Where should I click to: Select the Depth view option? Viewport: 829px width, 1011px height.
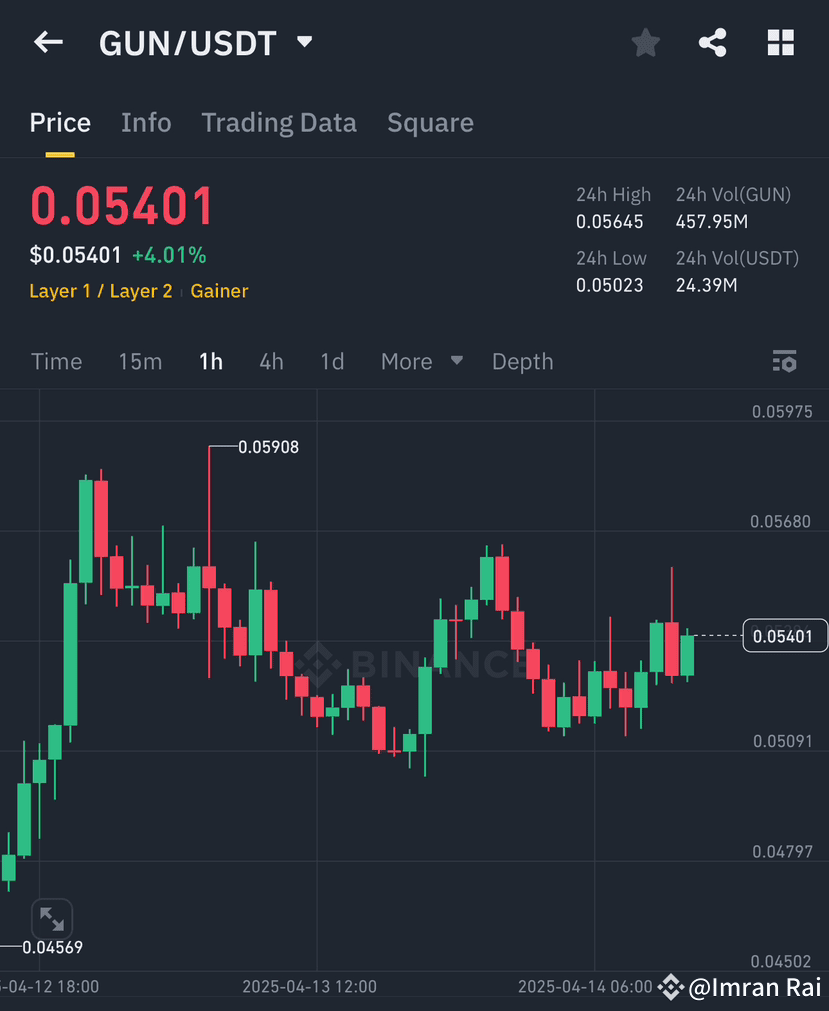(522, 361)
